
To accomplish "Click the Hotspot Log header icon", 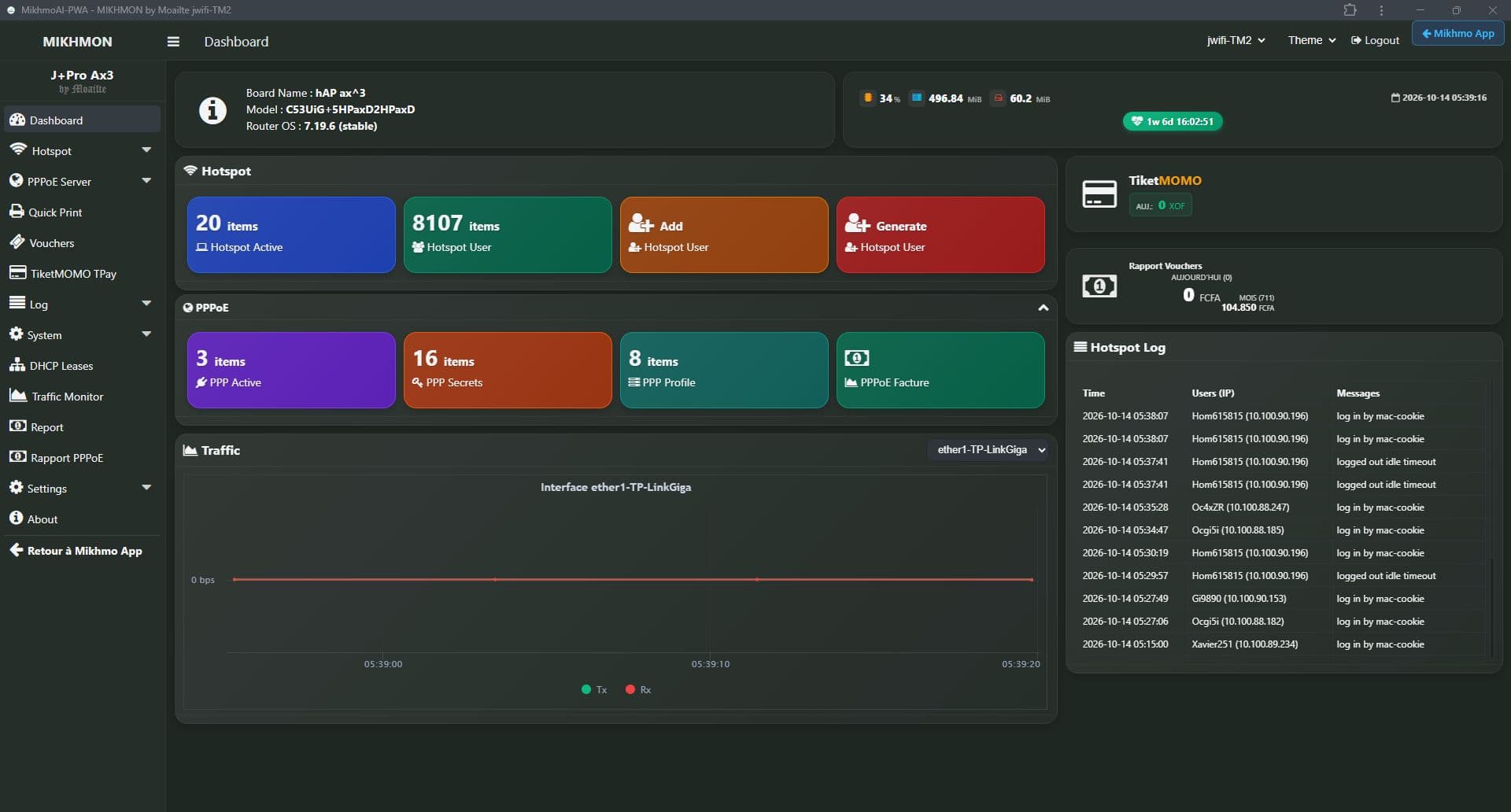I will (1081, 347).
